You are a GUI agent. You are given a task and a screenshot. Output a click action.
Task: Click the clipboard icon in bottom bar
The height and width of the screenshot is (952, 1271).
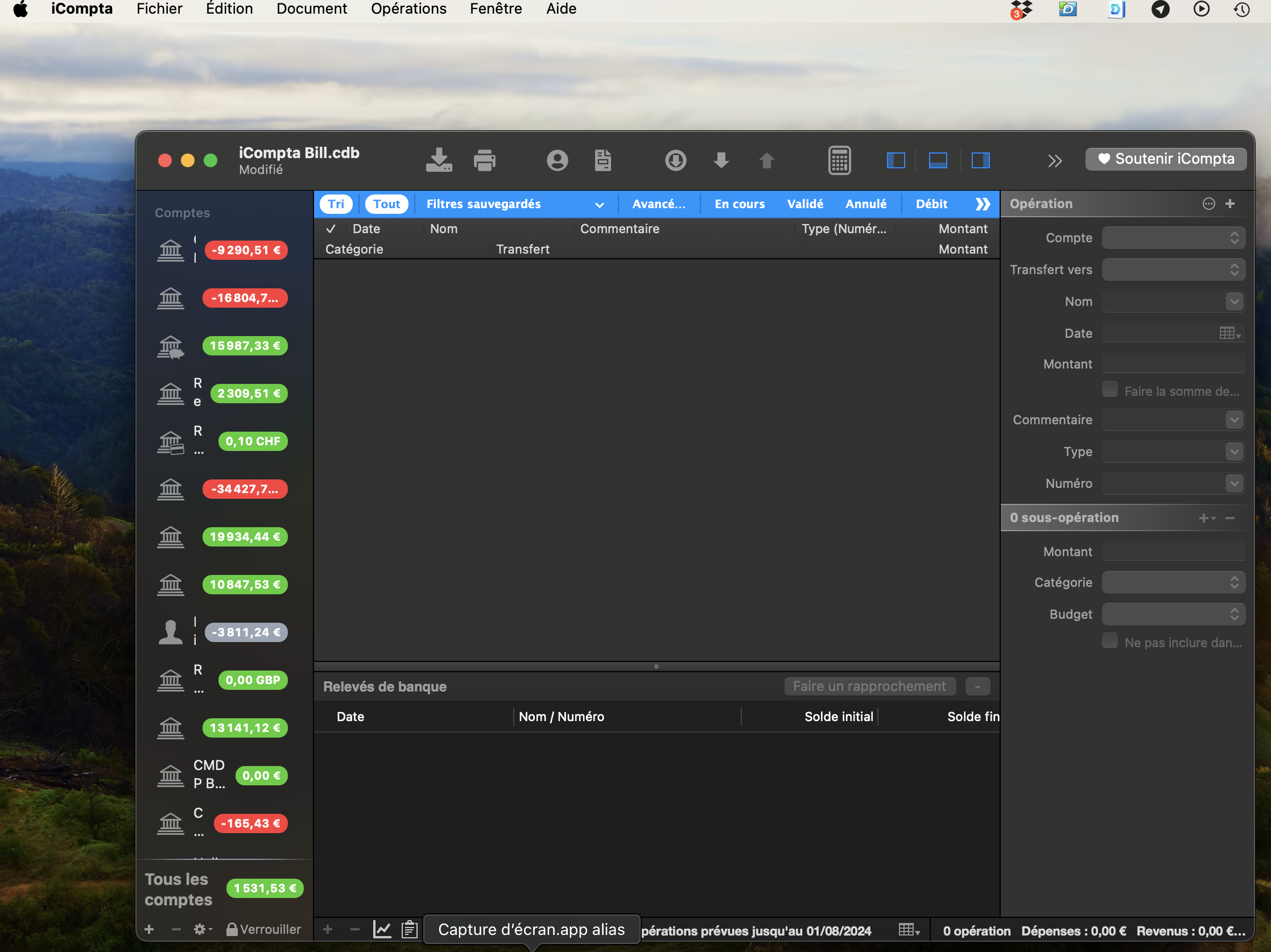410,929
